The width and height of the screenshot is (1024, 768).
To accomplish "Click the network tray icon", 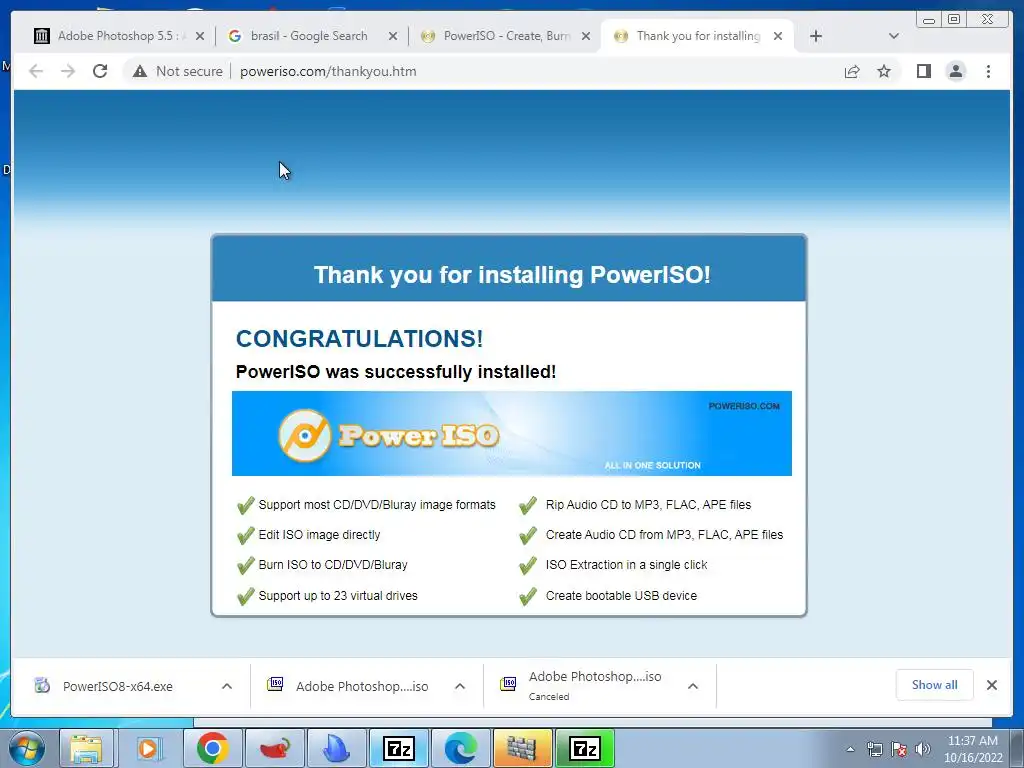I will 874,749.
